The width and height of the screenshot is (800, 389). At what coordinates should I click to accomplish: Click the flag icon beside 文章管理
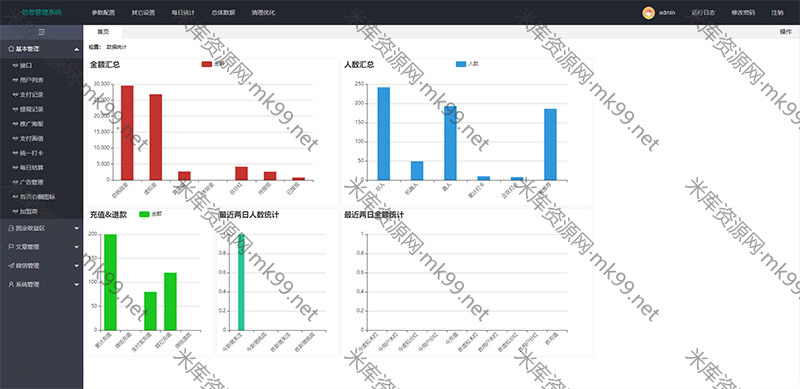coord(11,247)
